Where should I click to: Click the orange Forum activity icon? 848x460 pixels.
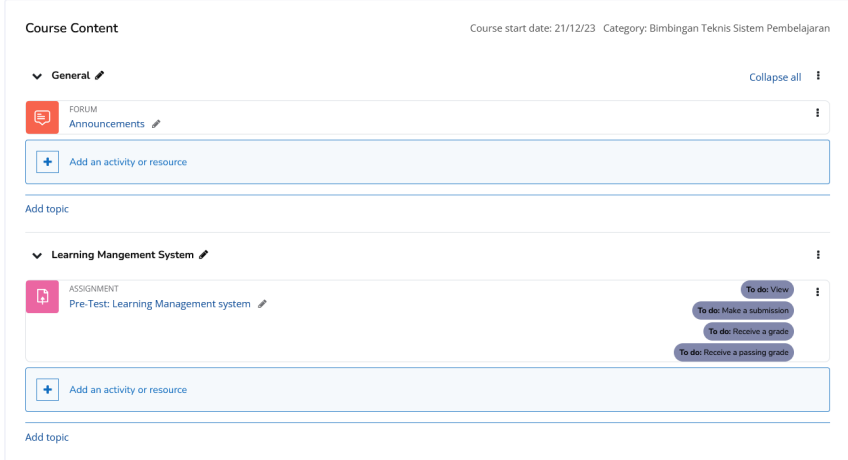(x=42, y=117)
